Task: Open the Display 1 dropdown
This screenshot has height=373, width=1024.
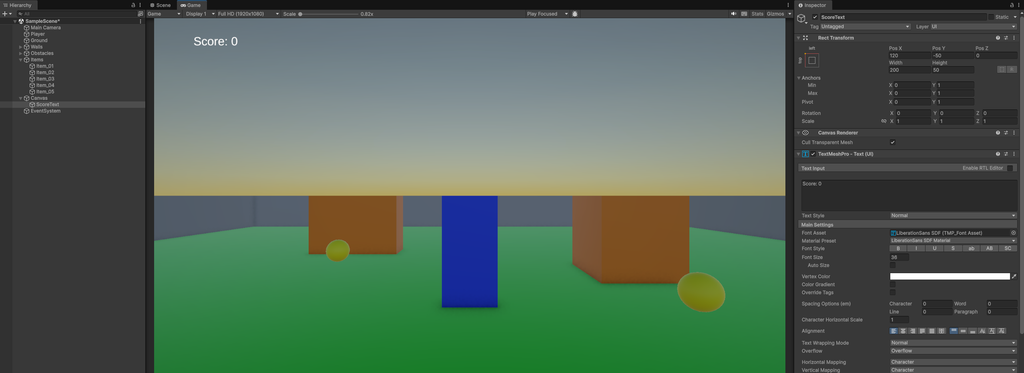Action: (x=199, y=14)
